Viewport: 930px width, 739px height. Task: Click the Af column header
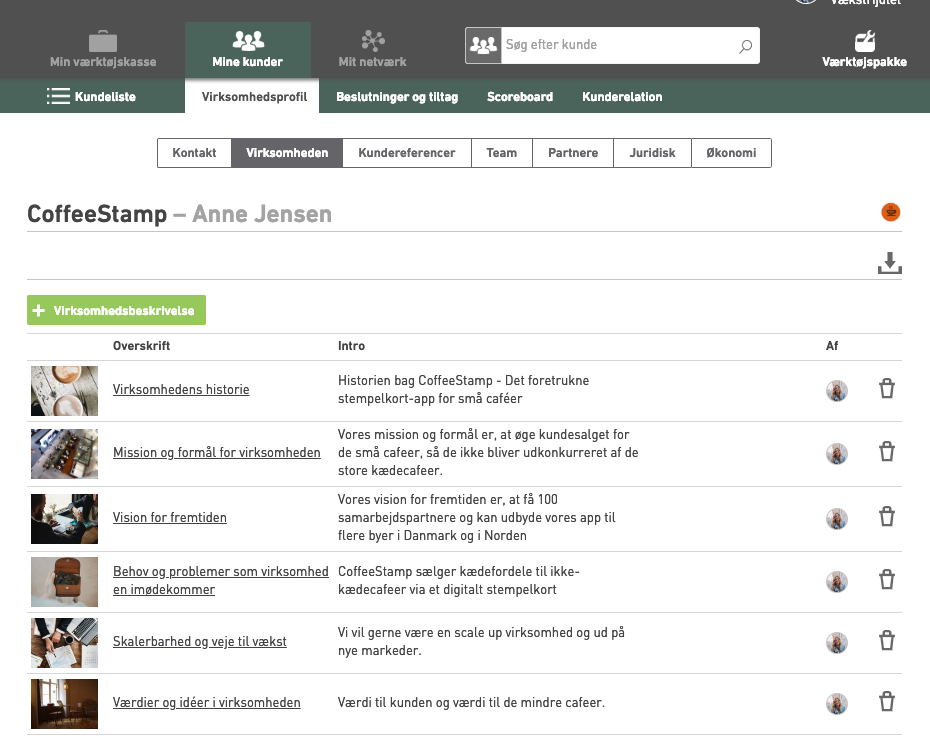(832, 346)
